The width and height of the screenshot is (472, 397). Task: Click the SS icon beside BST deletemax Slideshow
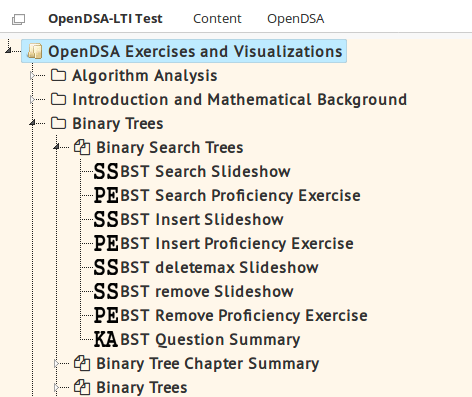tap(106, 268)
